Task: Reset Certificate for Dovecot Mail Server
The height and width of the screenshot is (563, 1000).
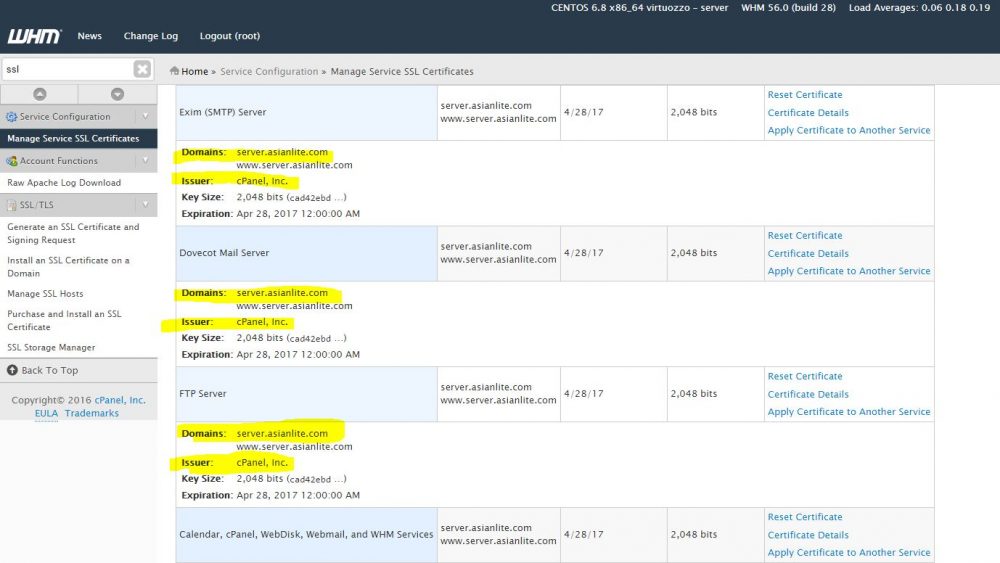Action: (805, 235)
